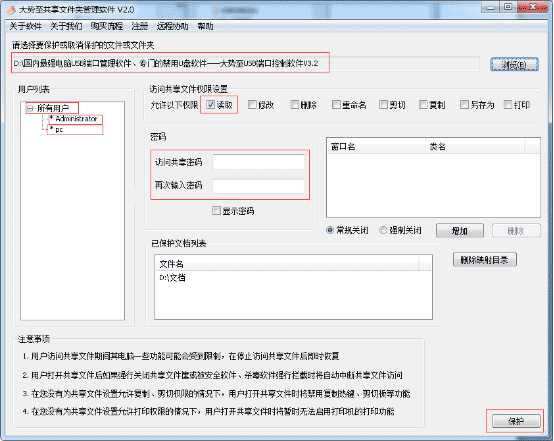The width and height of the screenshot is (554, 441).
Task: Open the 远程协助 menu
Action: (x=172, y=26)
